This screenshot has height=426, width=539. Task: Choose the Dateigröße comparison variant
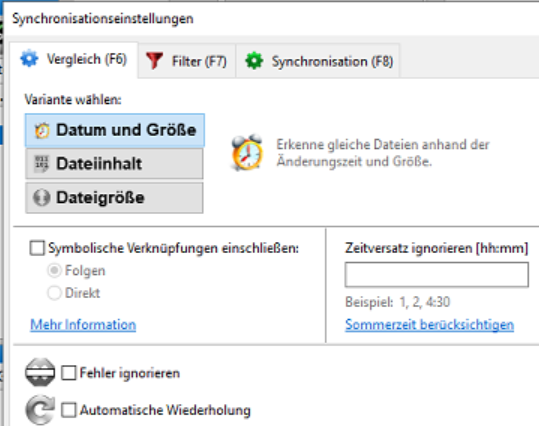click(114, 197)
